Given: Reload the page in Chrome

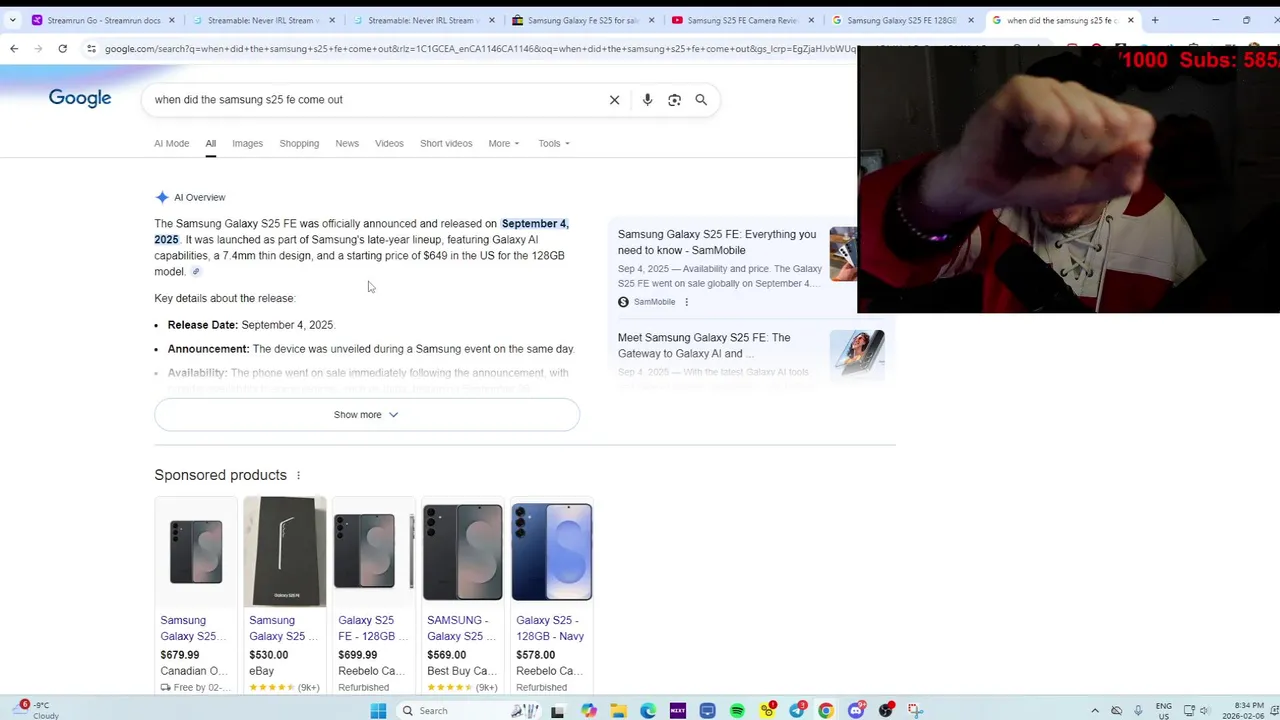Looking at the screenshot, I should click(62, 48).
